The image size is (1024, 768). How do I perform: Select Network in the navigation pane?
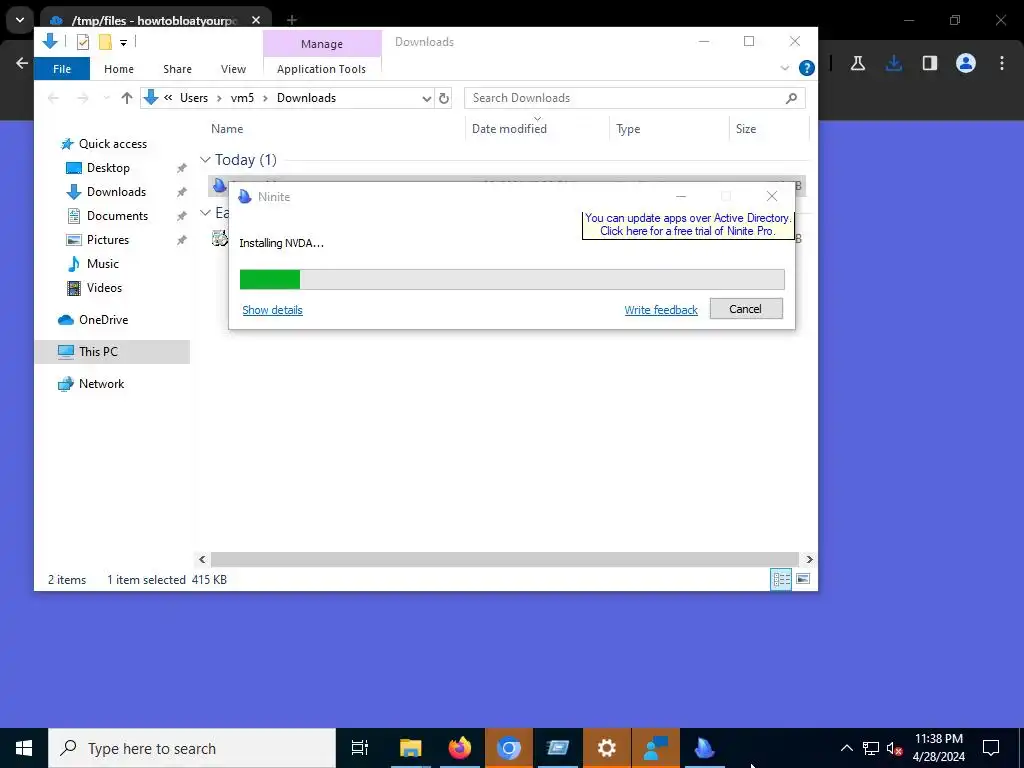coord(101,384)
